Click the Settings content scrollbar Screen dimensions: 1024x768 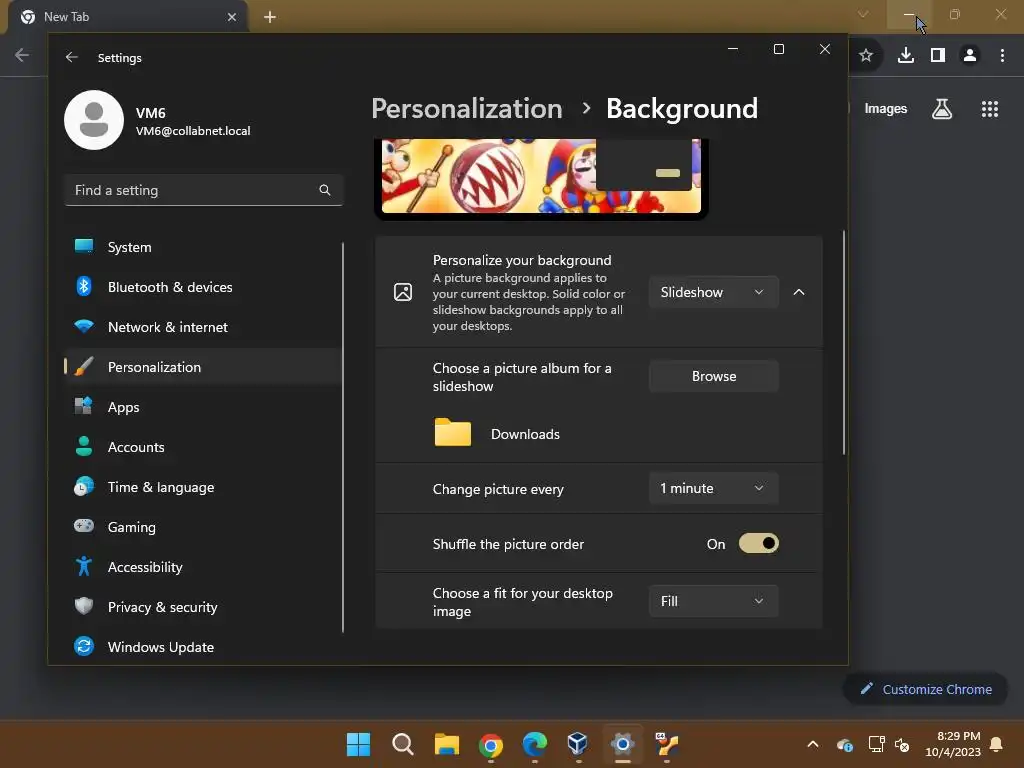pos(843,342)
